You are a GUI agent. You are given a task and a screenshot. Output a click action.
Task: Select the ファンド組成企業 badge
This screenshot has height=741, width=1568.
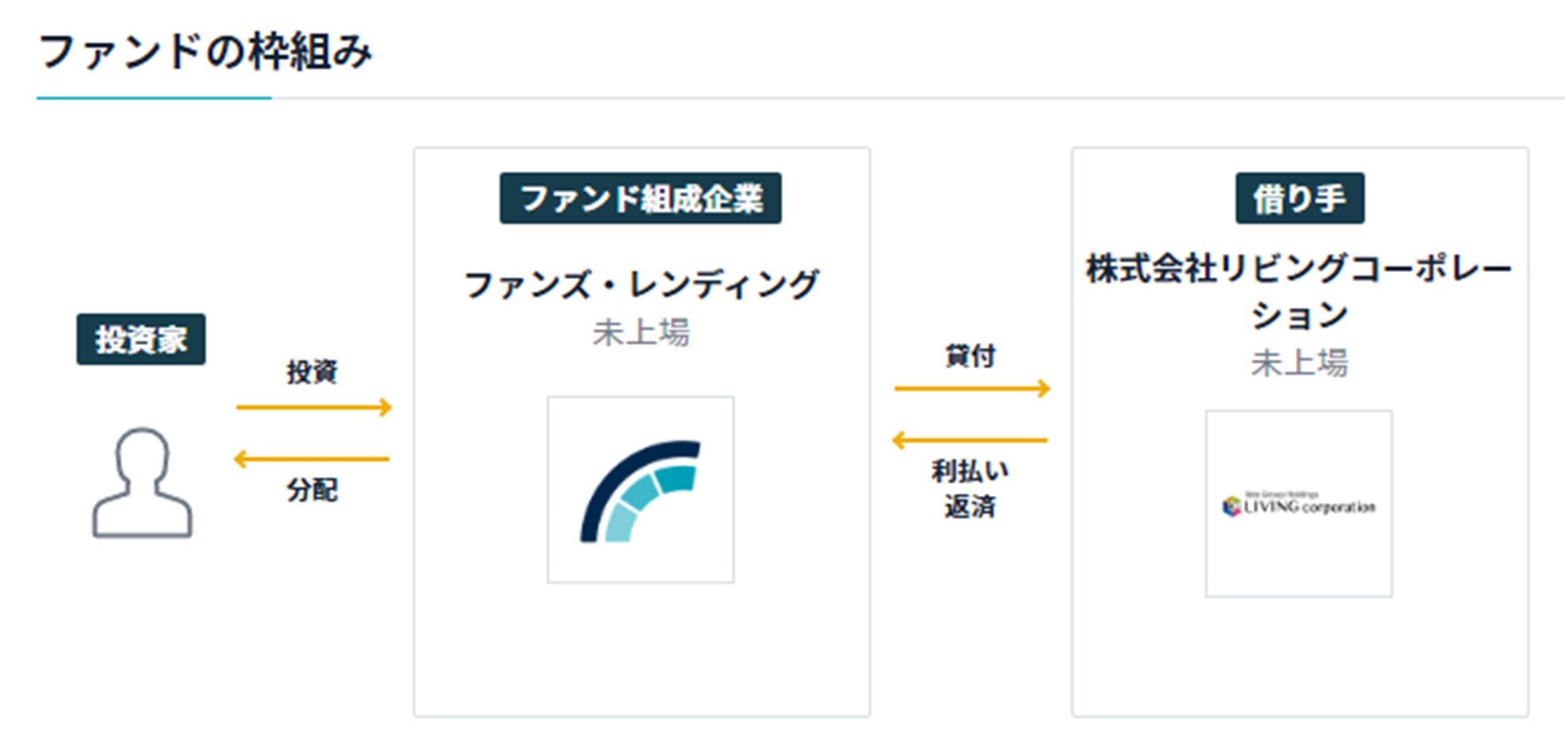[x=640, y=198]
